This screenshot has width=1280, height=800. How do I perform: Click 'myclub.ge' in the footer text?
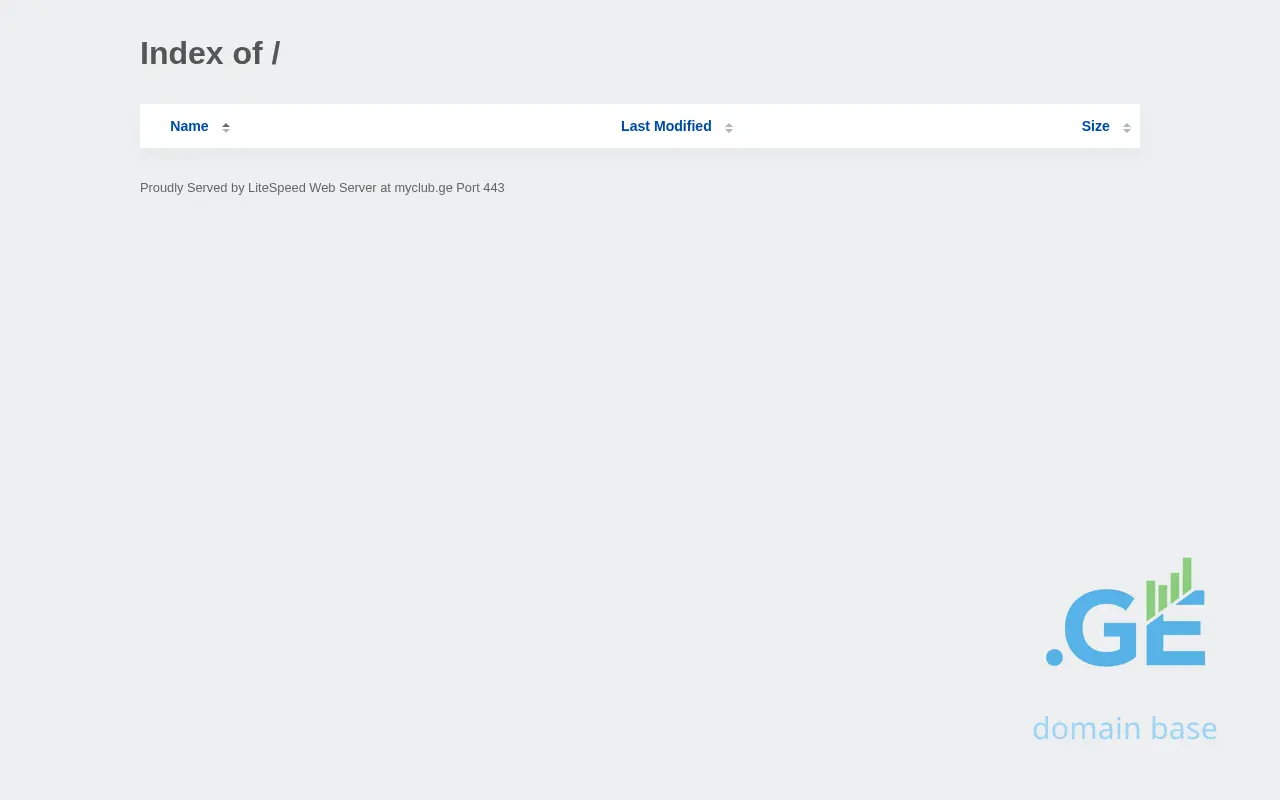(x=423, y=188)
